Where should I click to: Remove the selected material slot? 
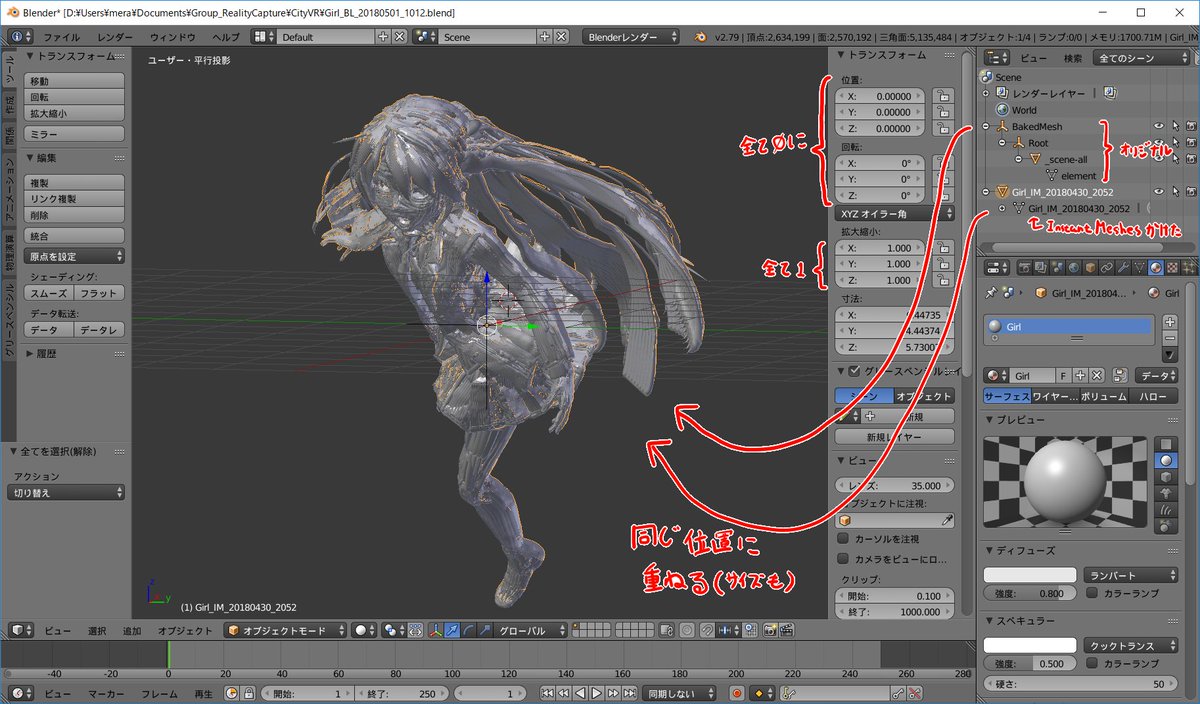pos(1170,339)
